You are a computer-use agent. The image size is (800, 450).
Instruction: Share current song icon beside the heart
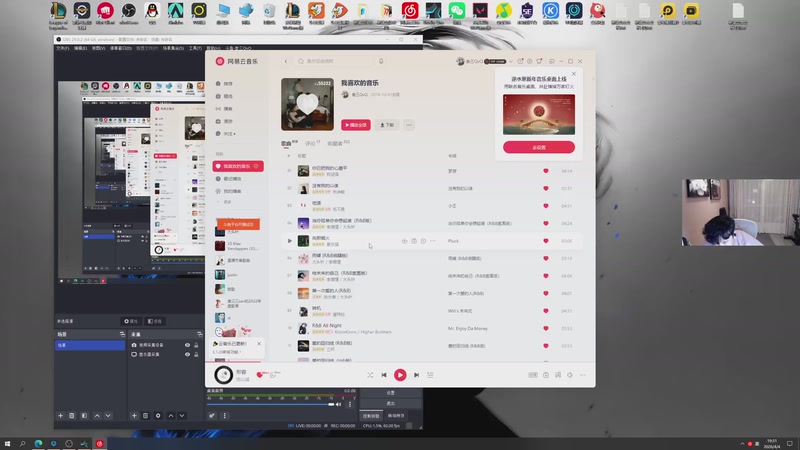point(273,375)
